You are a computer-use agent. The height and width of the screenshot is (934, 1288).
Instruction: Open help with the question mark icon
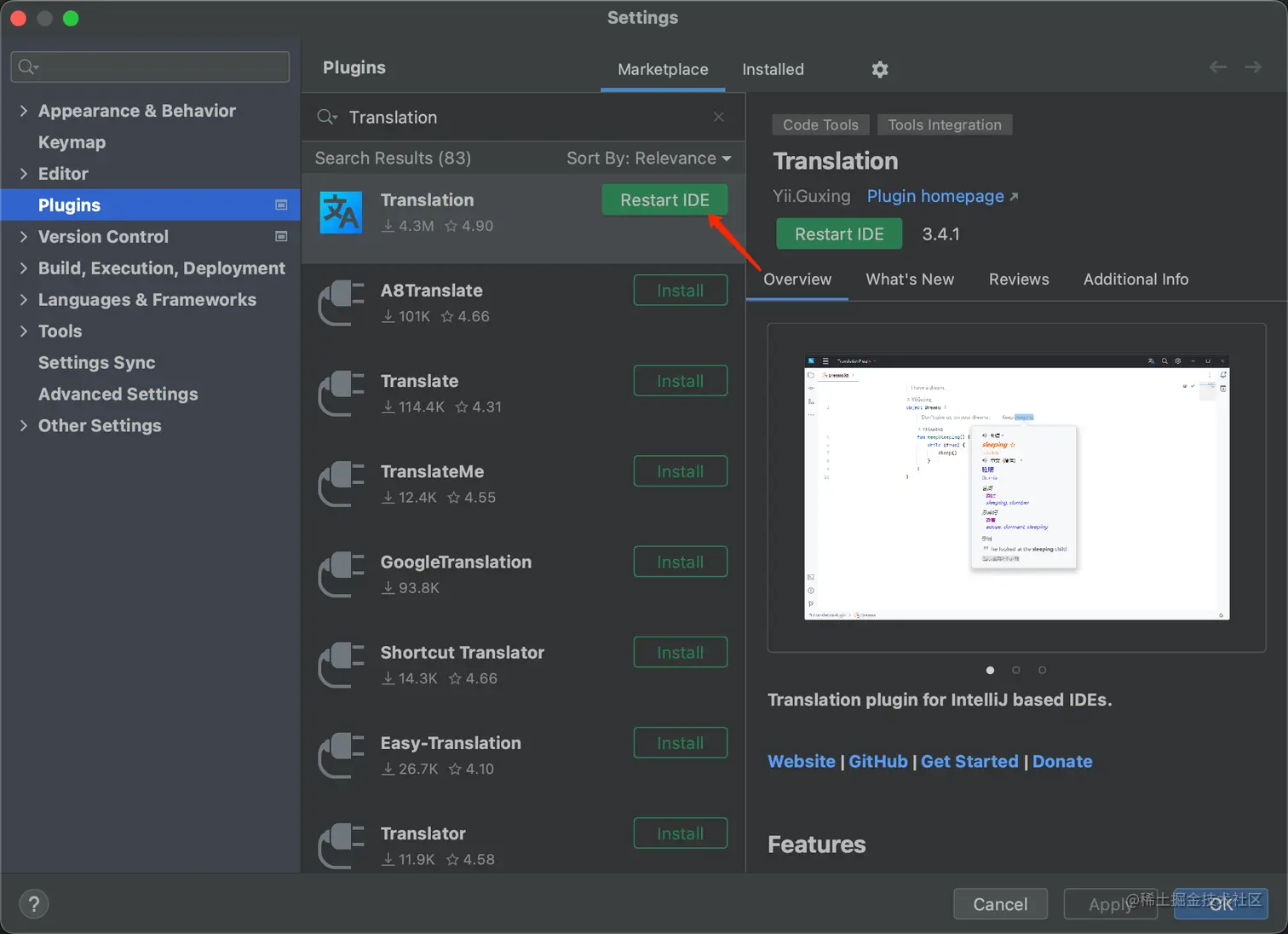pos(34,904)
